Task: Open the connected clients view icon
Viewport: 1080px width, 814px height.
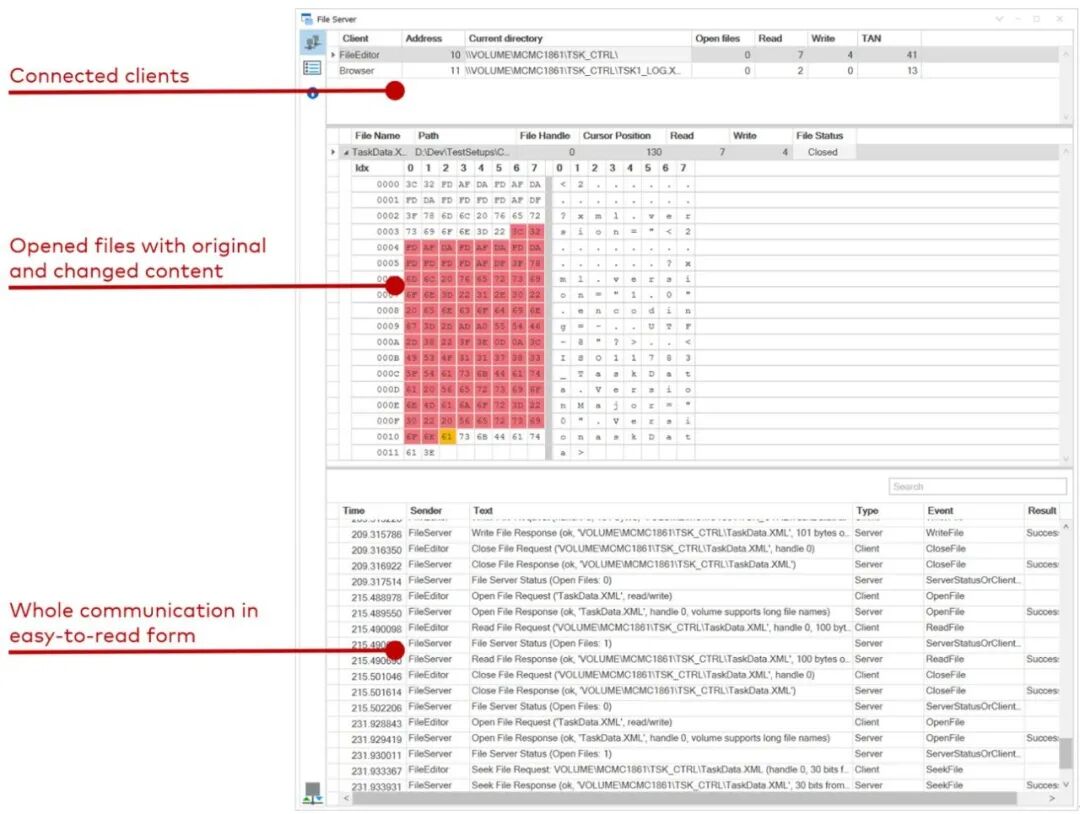Action: click(x=312, y=43)
